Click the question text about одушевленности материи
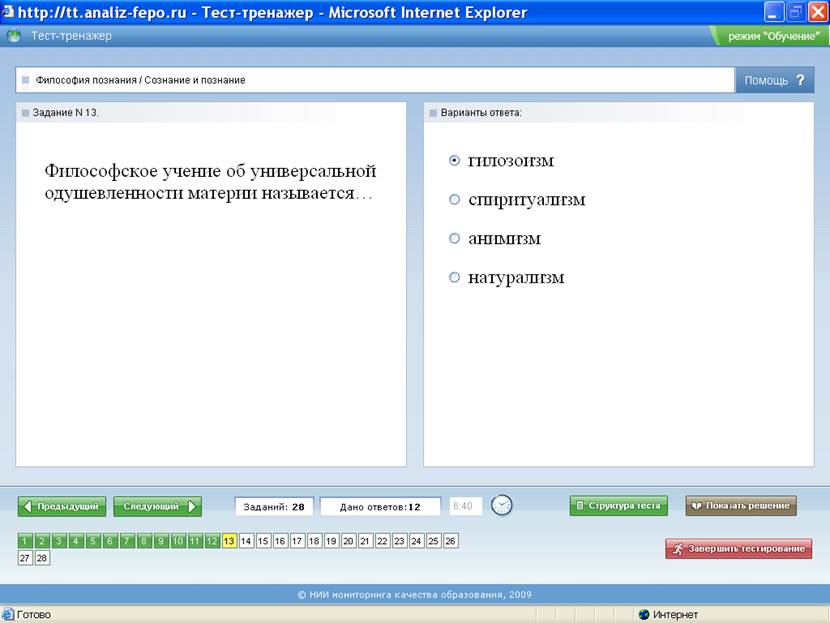Image resolution: width=830 pixels, height=623 pixels. 210,182
